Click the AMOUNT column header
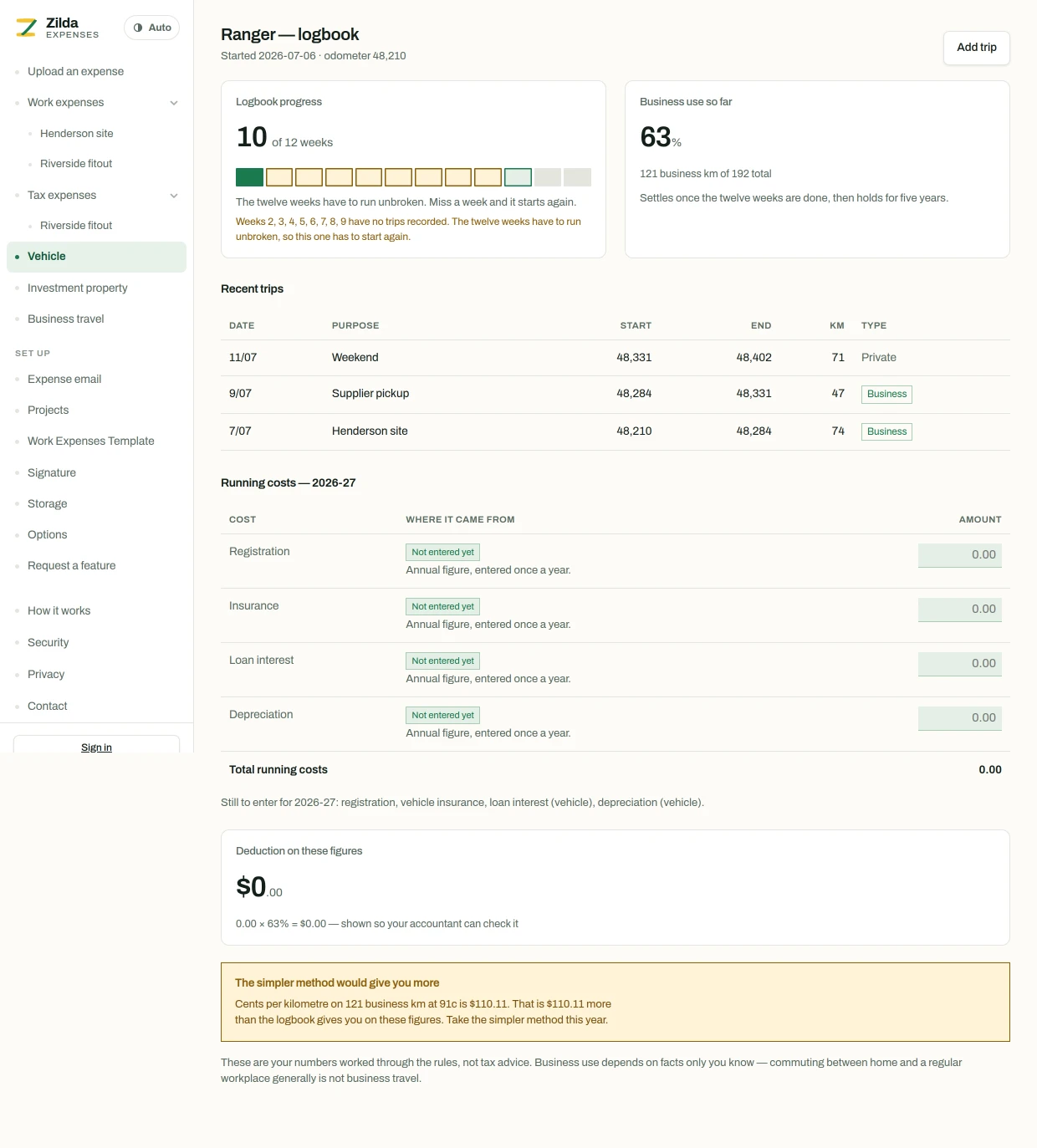 (980, 520)
